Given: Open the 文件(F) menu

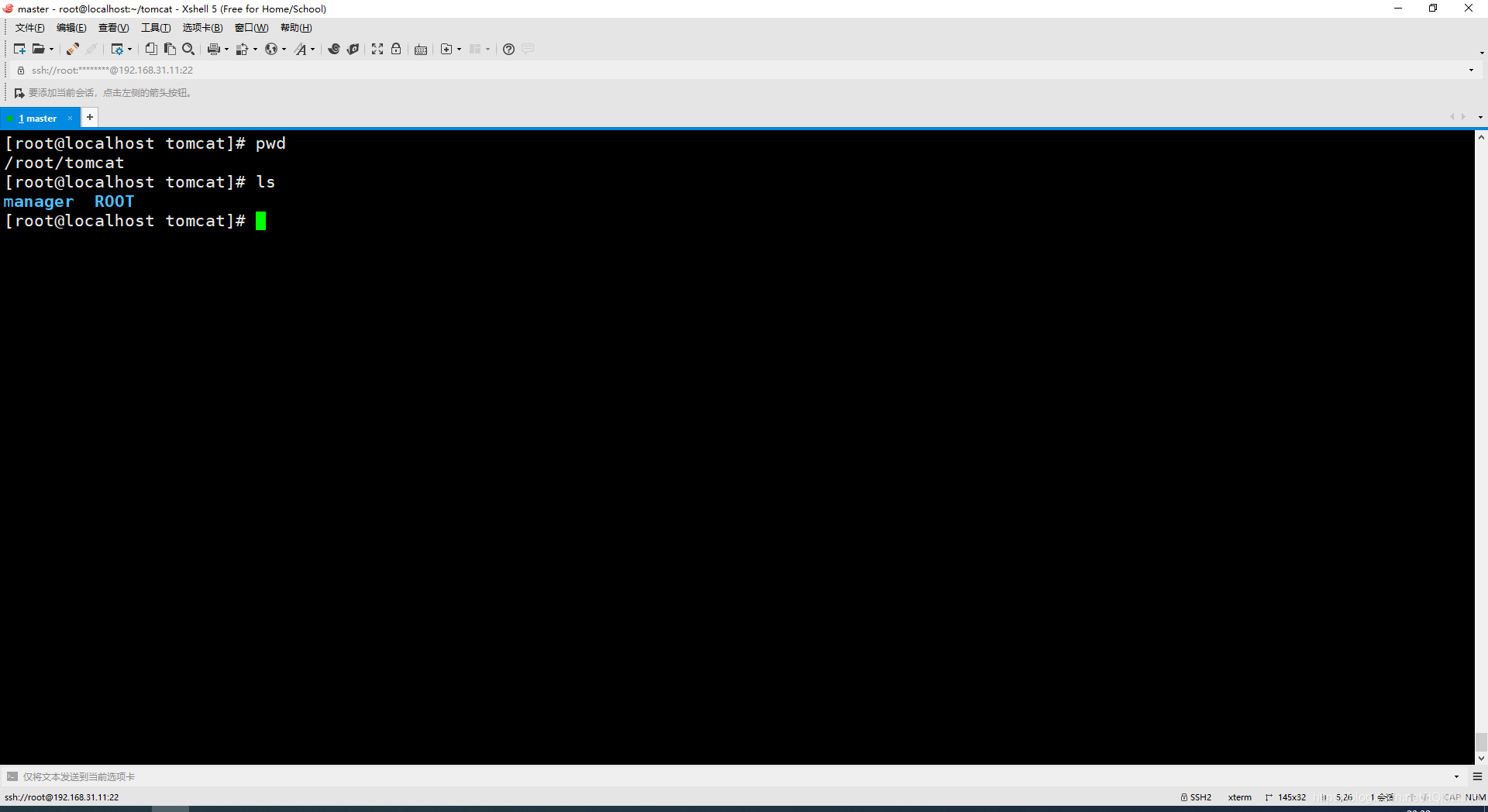Looking at the screenshot, I should (x=29, y=28).
